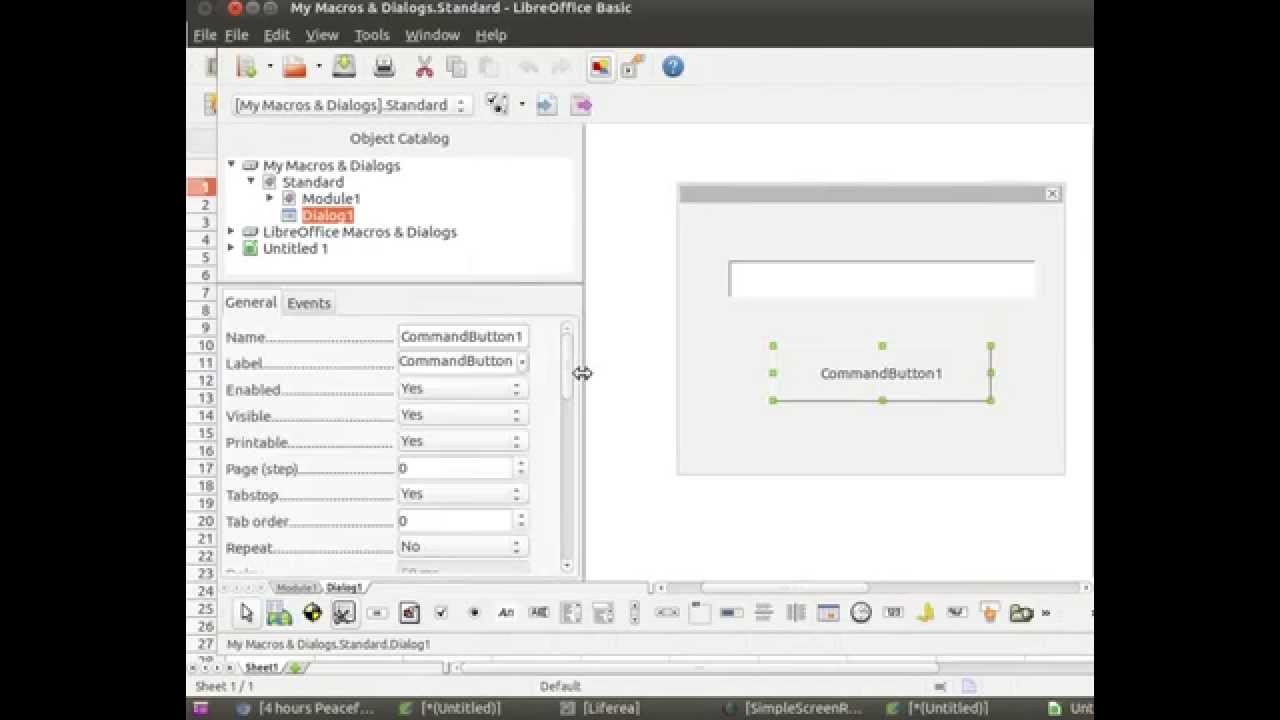Click Page (step) stepper arrows
Screen dimensions: 1280x720
521,468
